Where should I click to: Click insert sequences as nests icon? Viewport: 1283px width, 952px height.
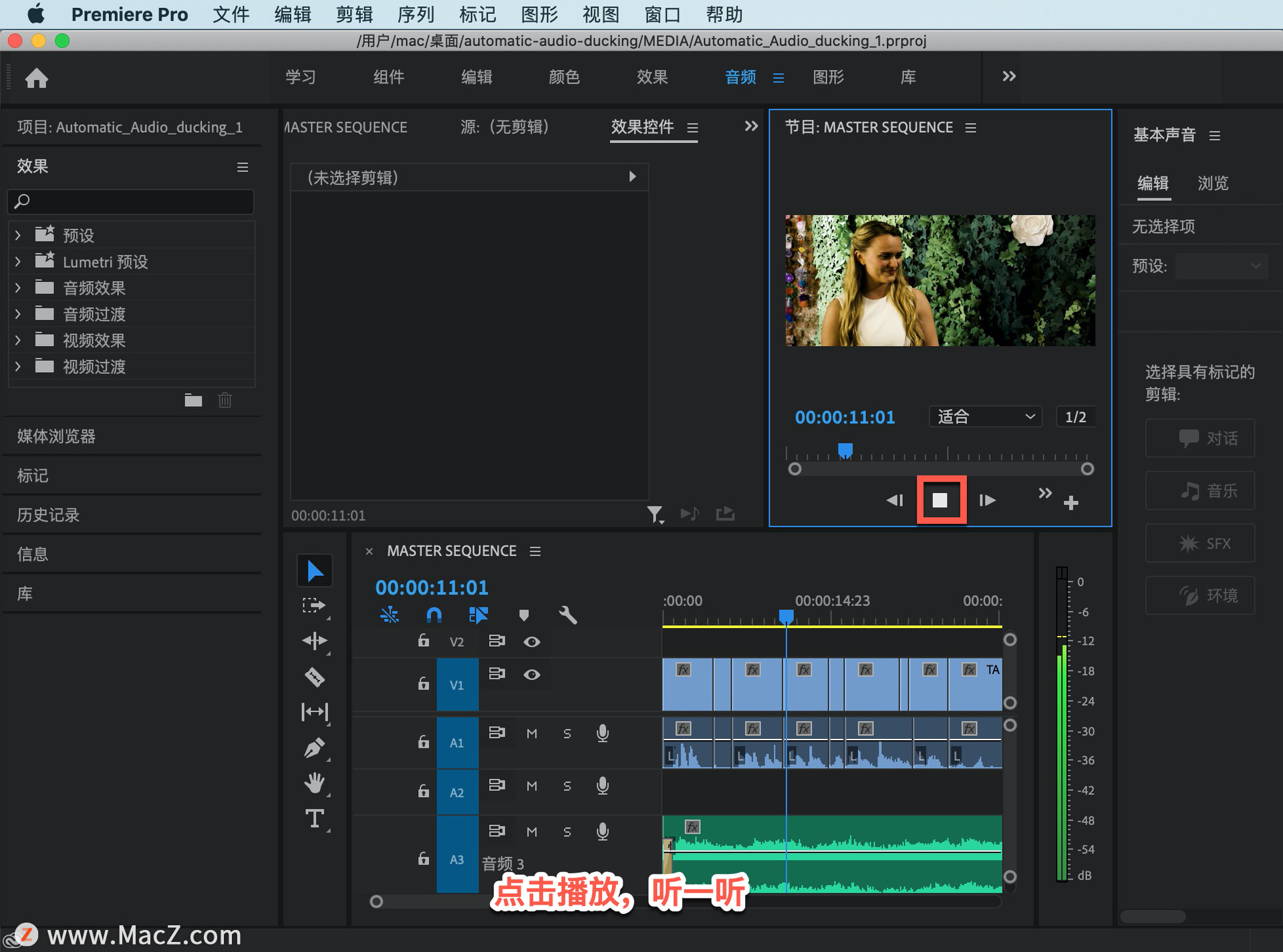pos(390,615)
